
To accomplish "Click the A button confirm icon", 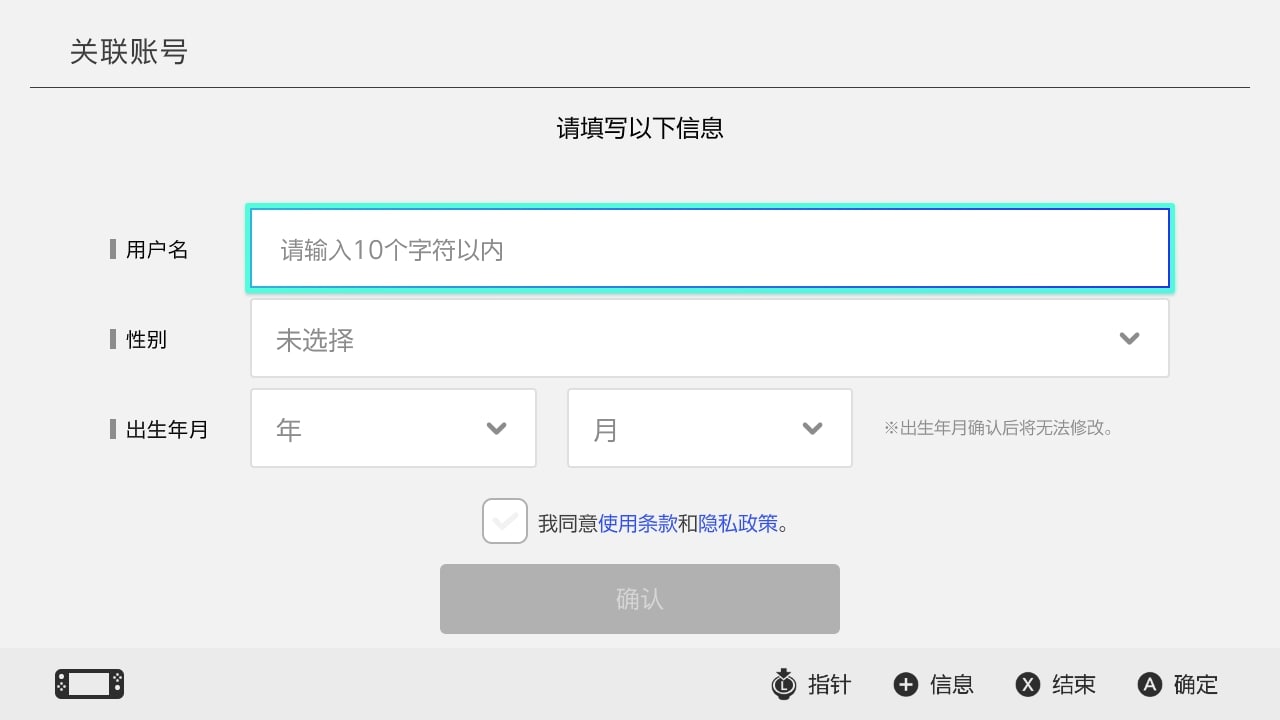I will (1150, 685).
